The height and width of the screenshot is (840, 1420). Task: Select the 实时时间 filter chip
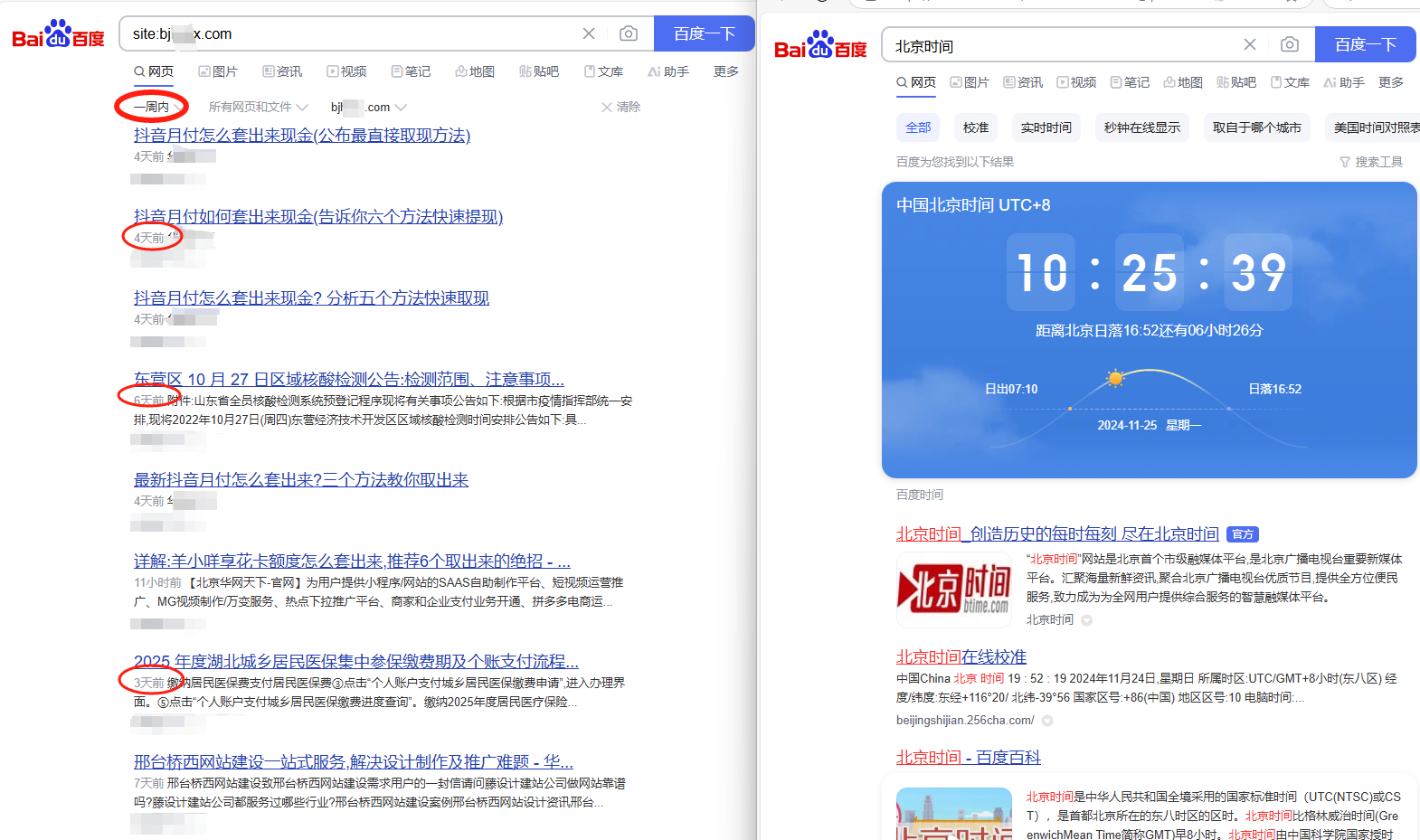(1046, 127)
